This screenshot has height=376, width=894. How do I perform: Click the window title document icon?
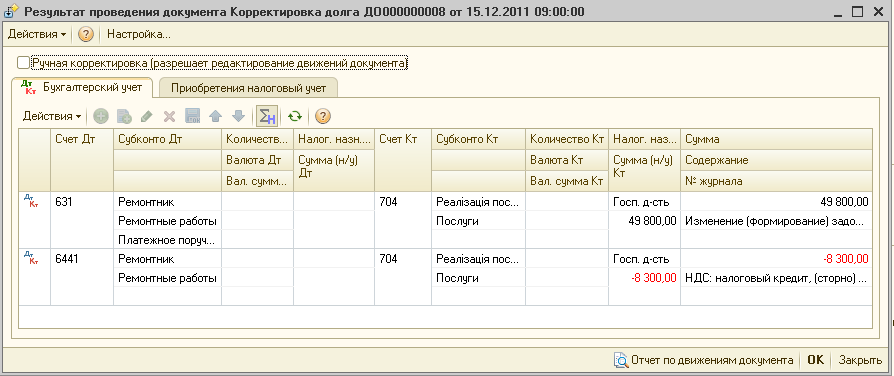10,11
